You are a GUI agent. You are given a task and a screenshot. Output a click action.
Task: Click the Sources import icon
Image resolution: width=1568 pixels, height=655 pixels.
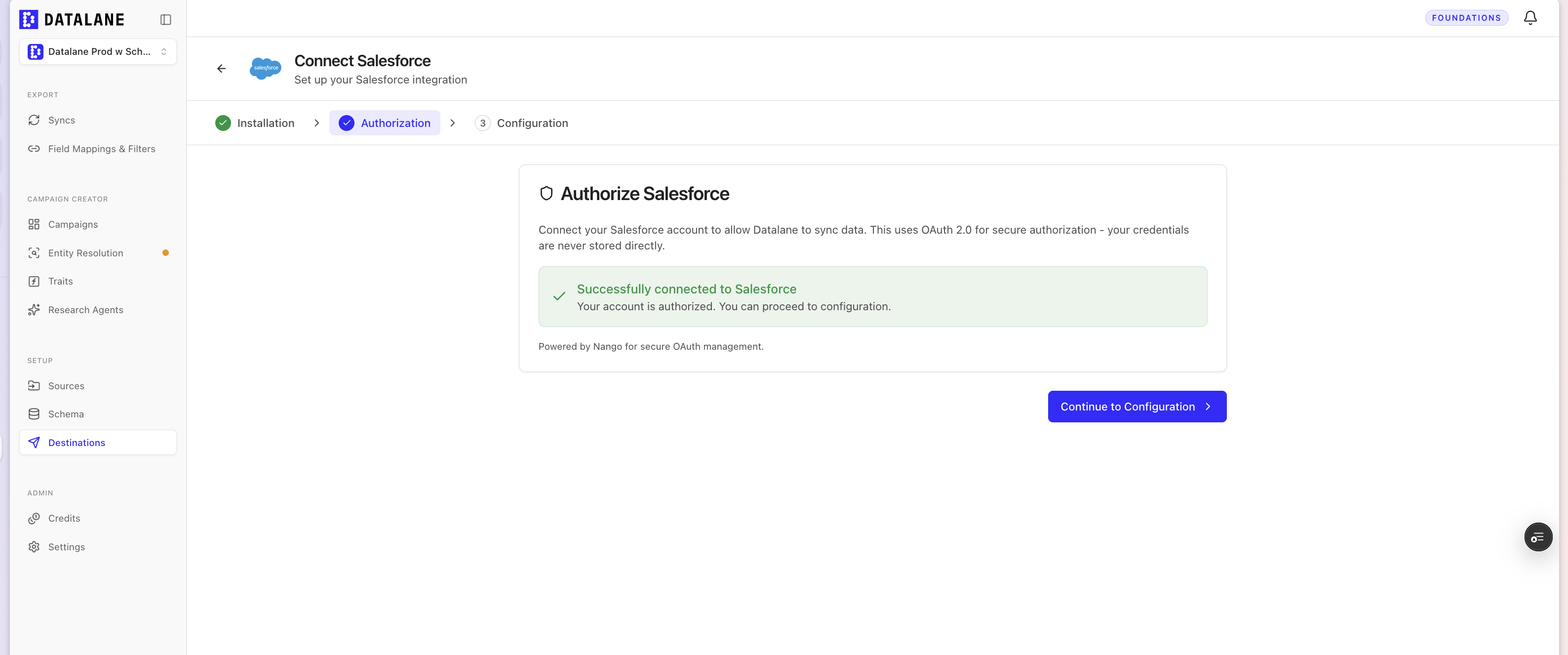coord(34,386)
